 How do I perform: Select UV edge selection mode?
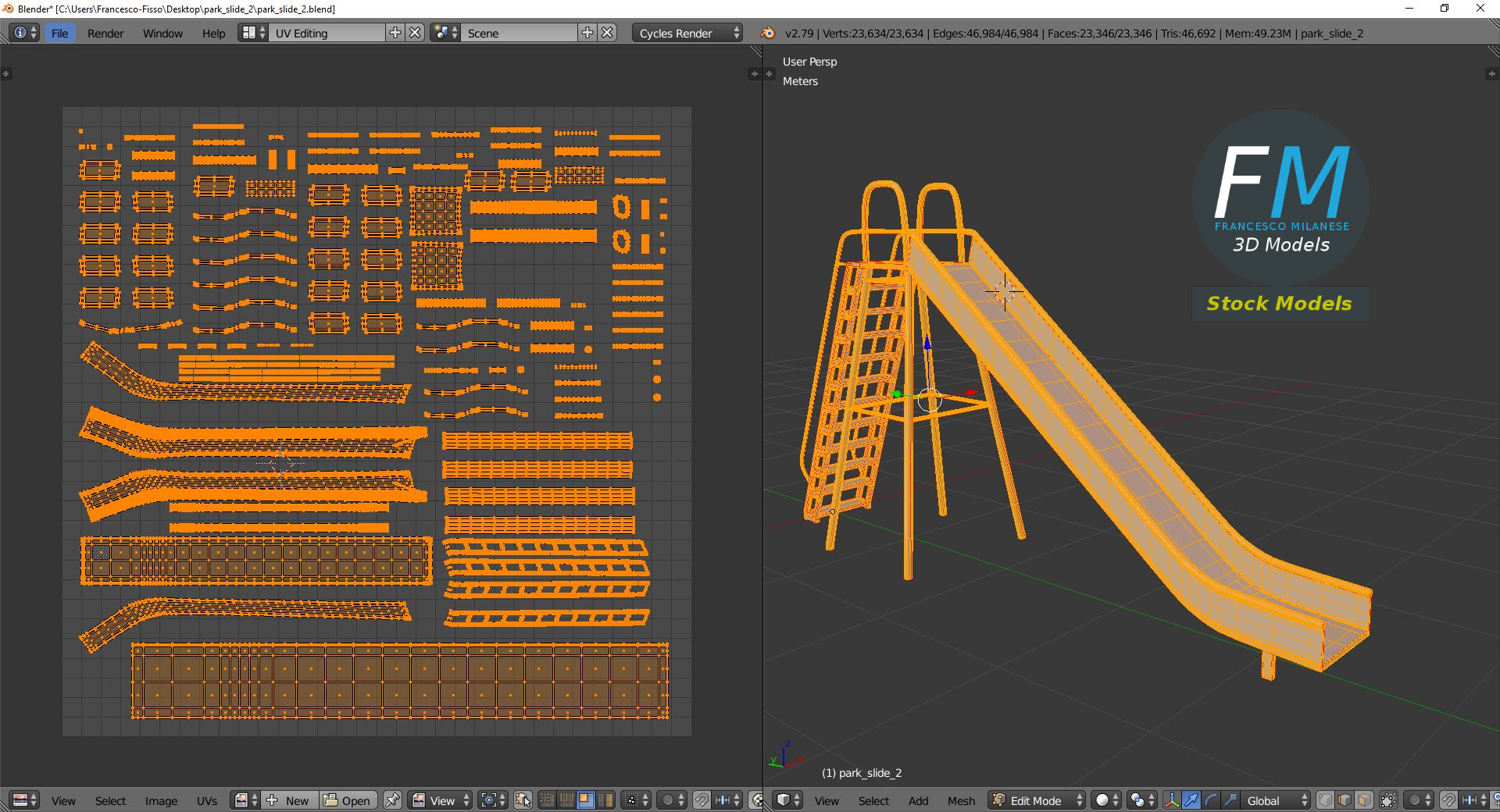point(566,800)
